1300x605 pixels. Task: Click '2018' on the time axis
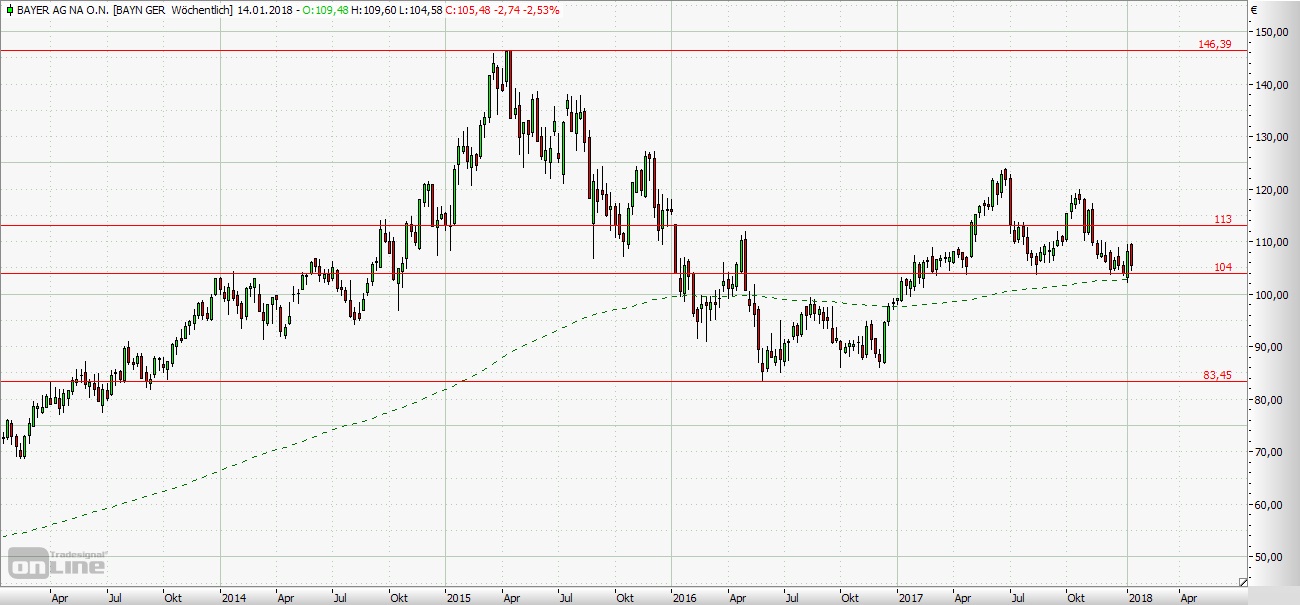[1140, 598]
